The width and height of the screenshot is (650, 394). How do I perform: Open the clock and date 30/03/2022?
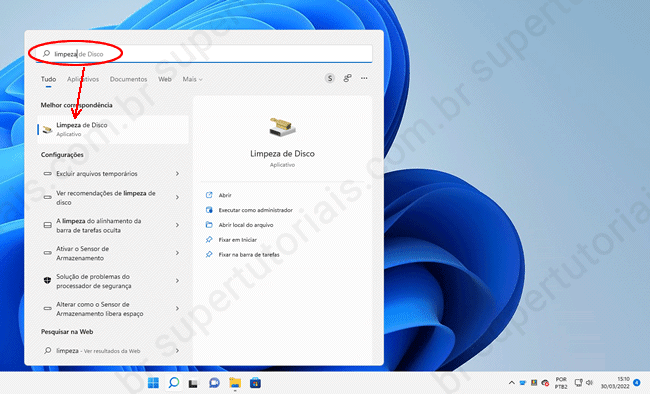(615, 383)
